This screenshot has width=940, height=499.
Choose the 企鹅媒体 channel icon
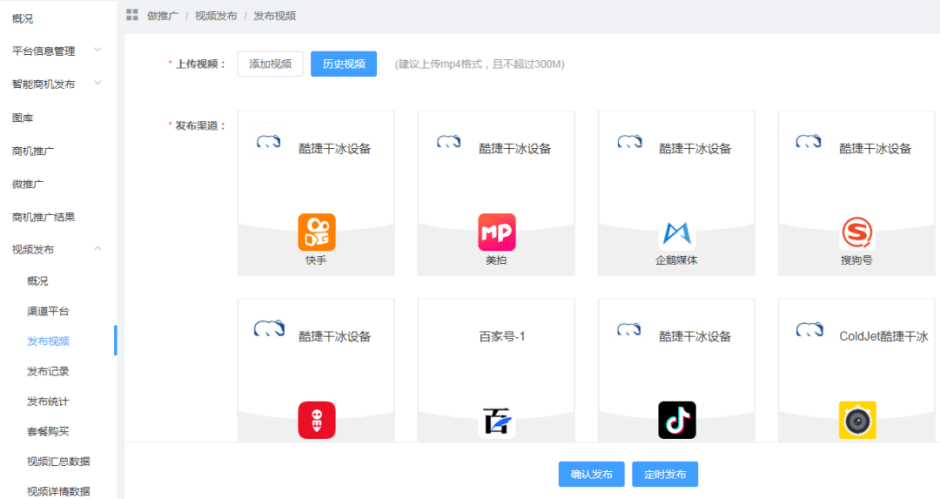point(677,233)
